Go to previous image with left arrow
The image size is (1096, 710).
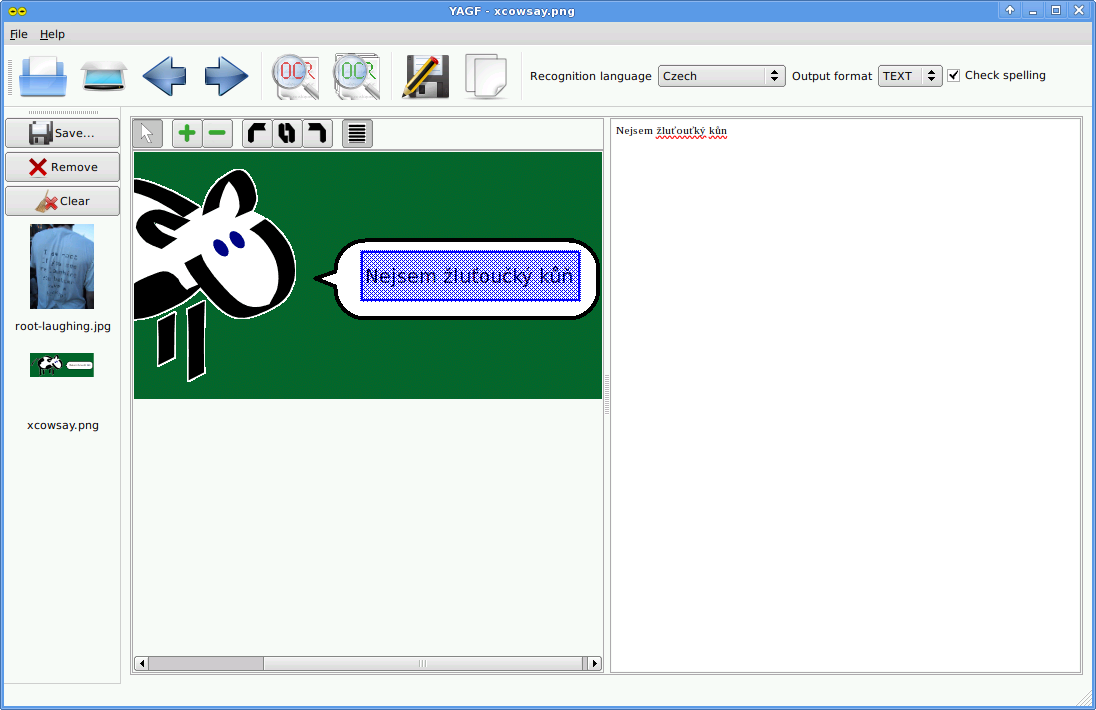(164, 76)
